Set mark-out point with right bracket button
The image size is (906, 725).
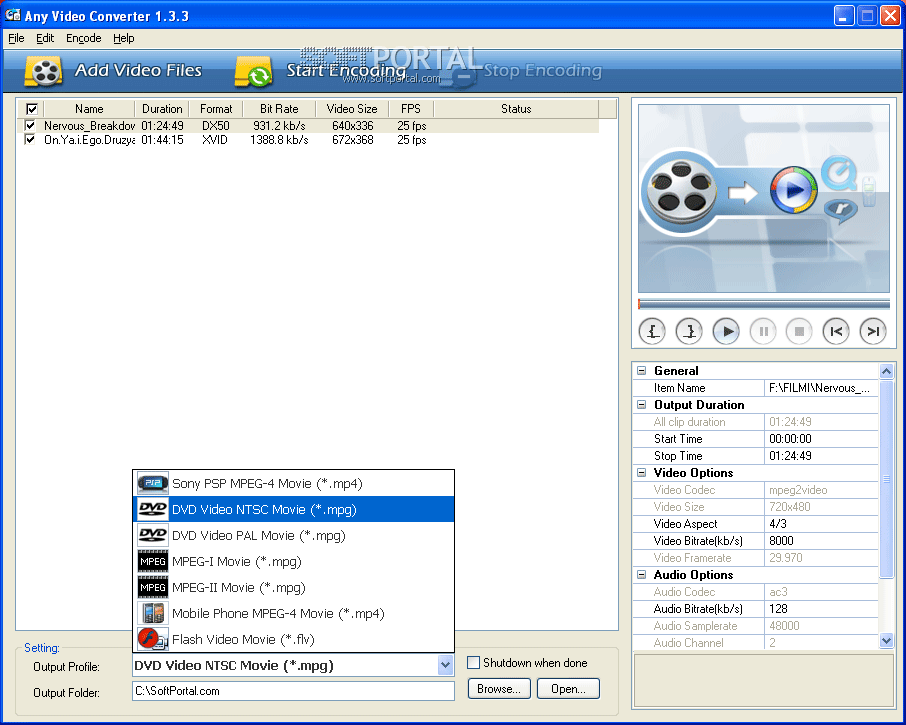coord(689,332)
